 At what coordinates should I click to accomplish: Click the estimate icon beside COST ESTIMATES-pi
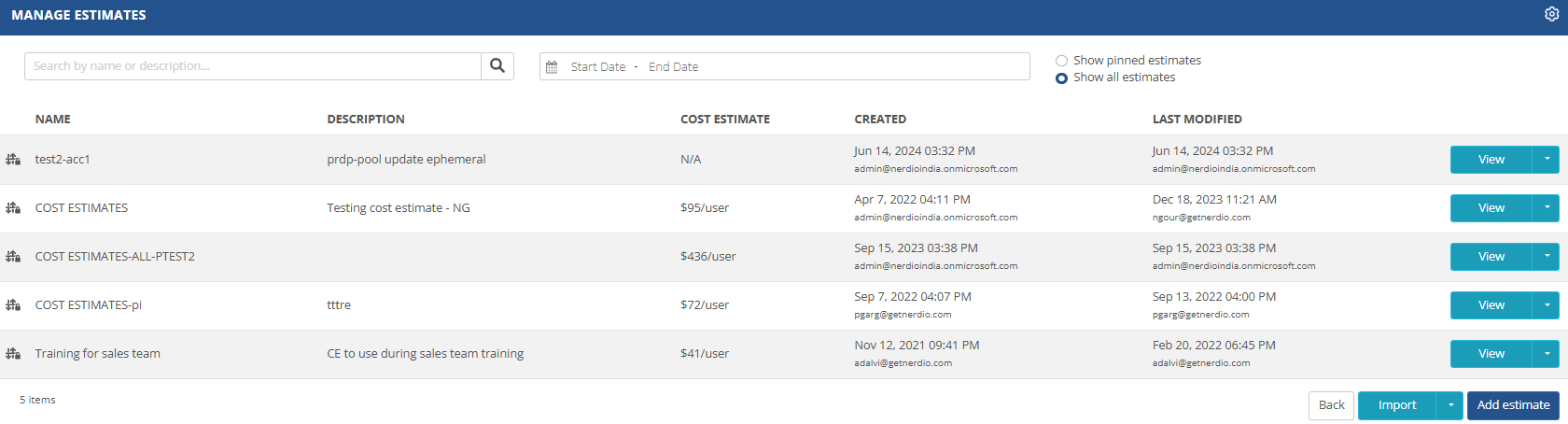pyautogui.click(x=13, y=305)
